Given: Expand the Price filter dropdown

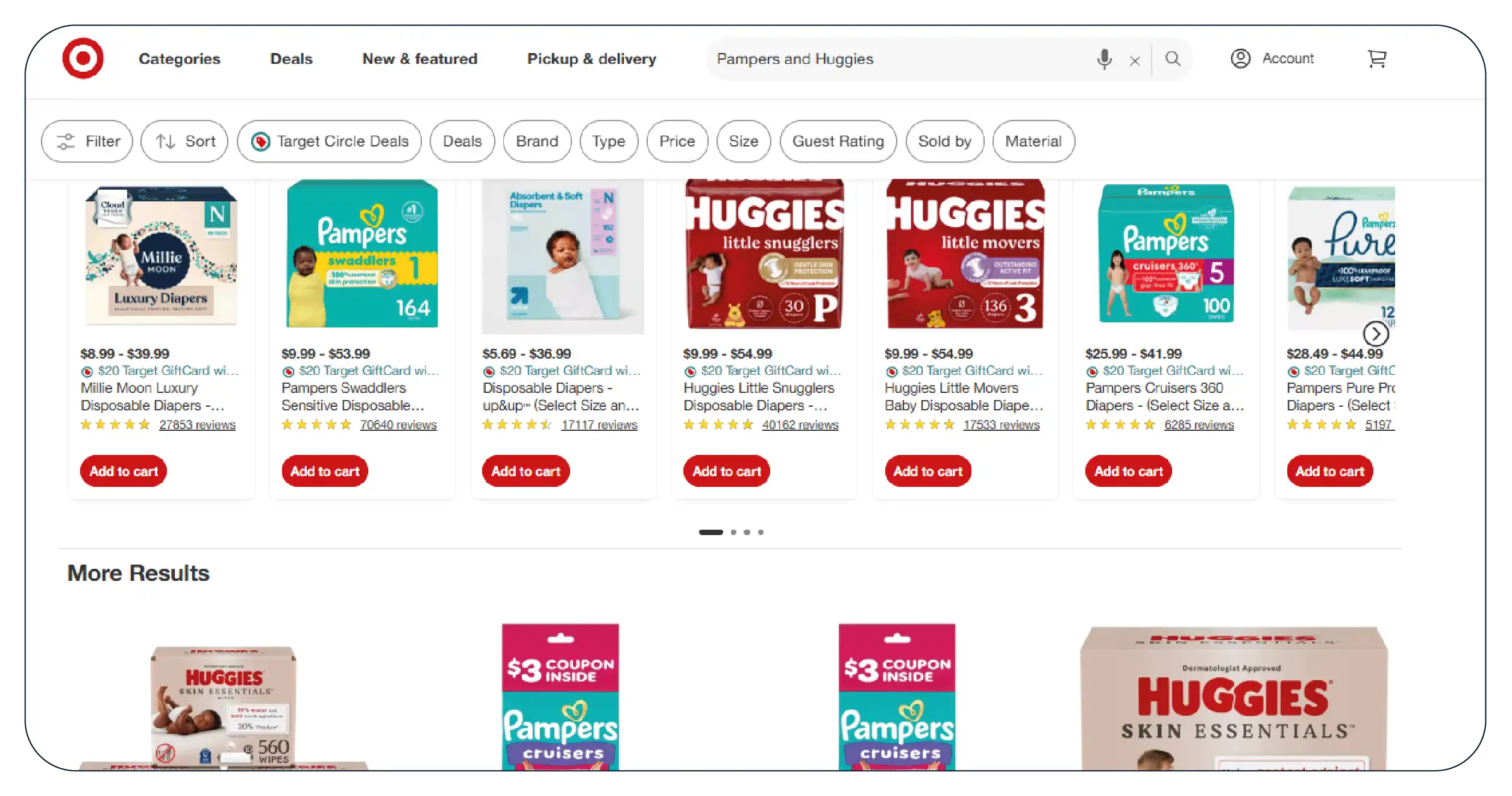Looking at the screenshot, I should [x=677, y=142].
